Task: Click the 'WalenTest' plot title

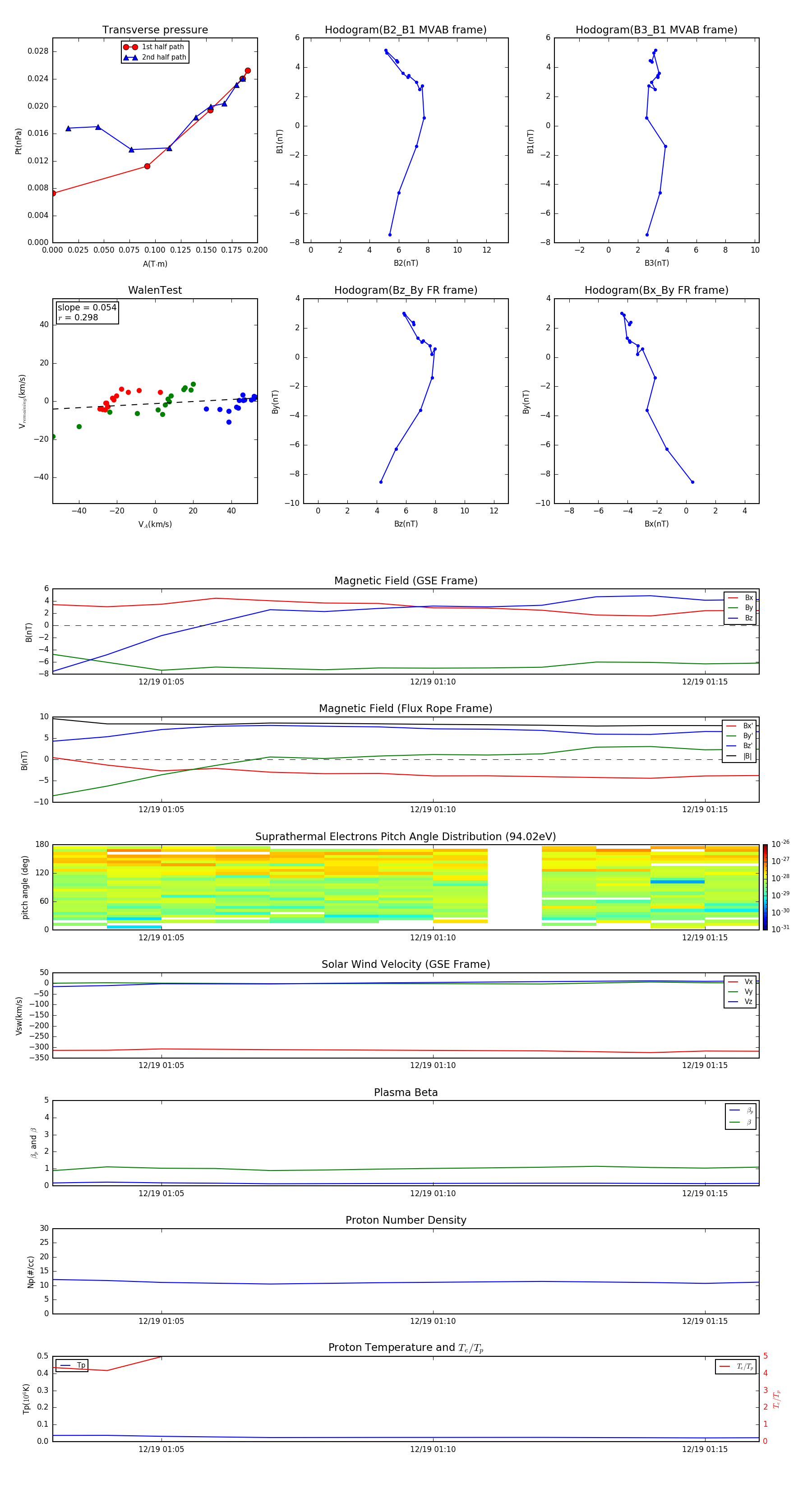Action: click(155, 290)
